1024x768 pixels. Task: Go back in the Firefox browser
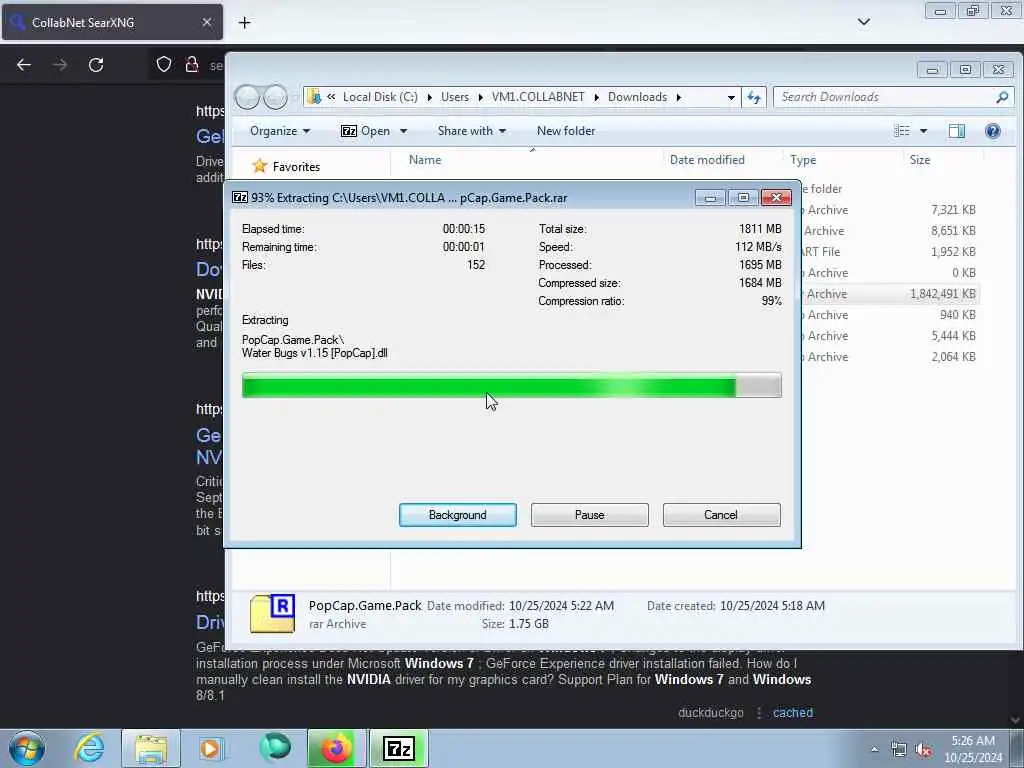click(24, 65)
